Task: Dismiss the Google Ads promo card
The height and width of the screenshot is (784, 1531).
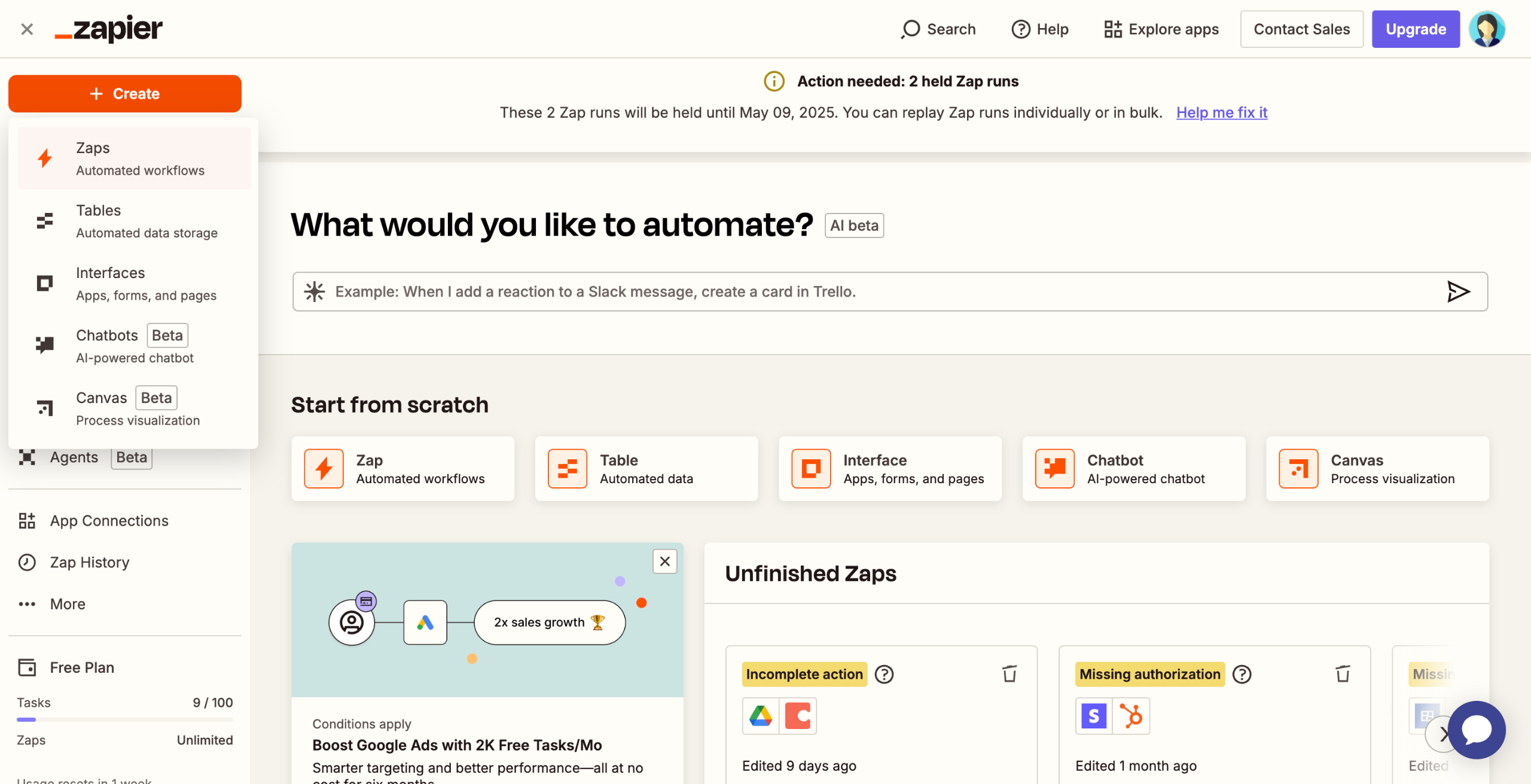Action: pos(664,561)
